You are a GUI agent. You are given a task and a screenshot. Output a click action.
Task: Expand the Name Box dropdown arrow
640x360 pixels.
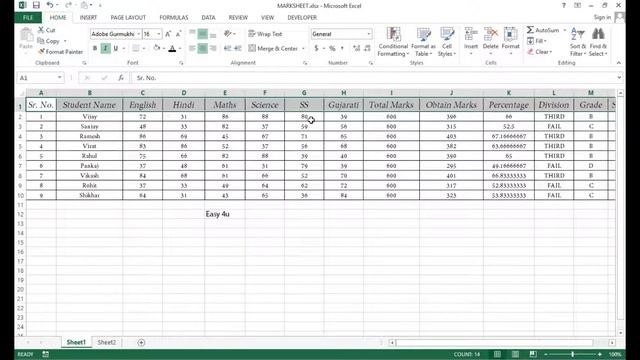[60, 78]
